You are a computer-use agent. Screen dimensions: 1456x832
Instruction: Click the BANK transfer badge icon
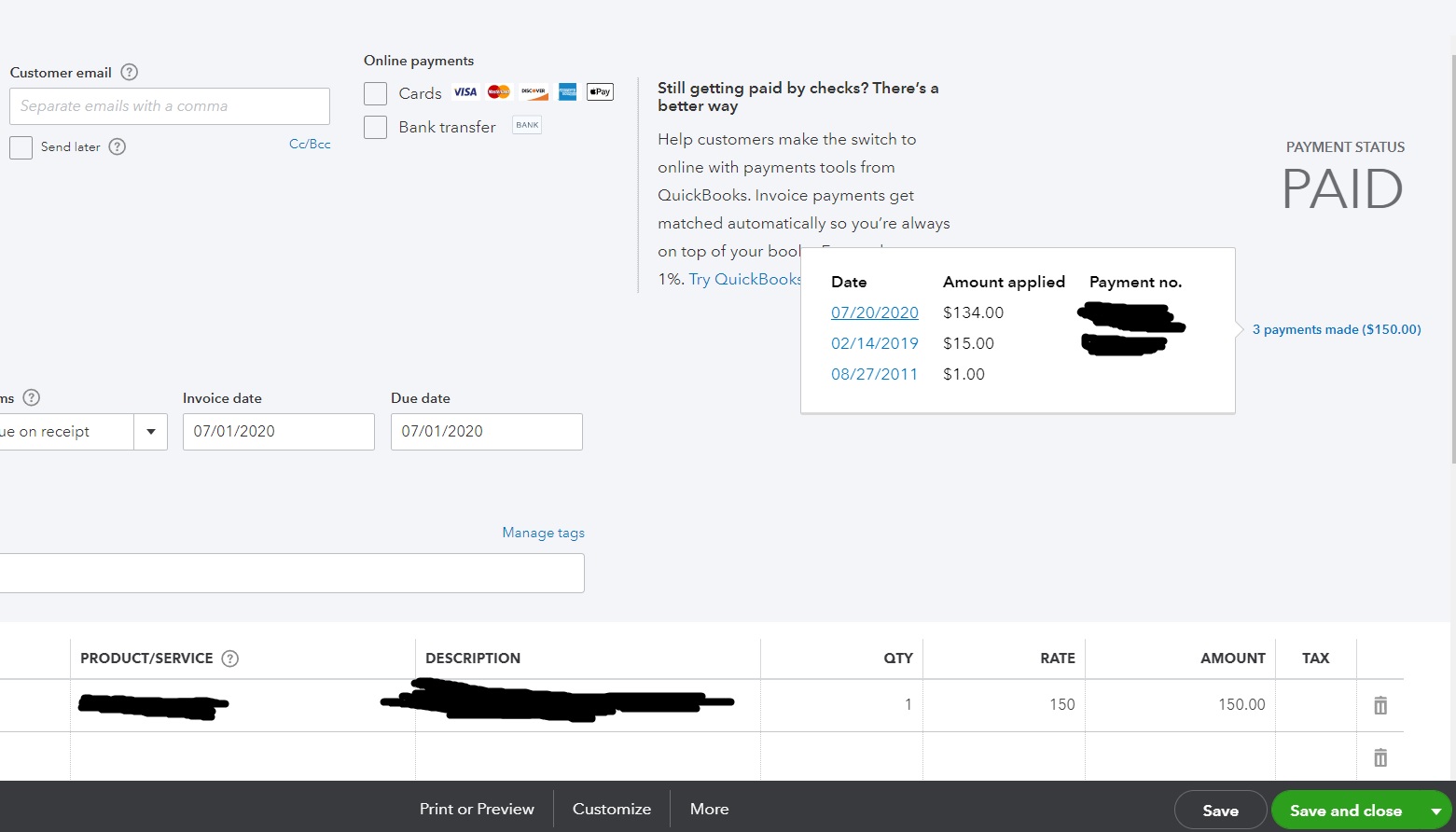pos(527,124)
